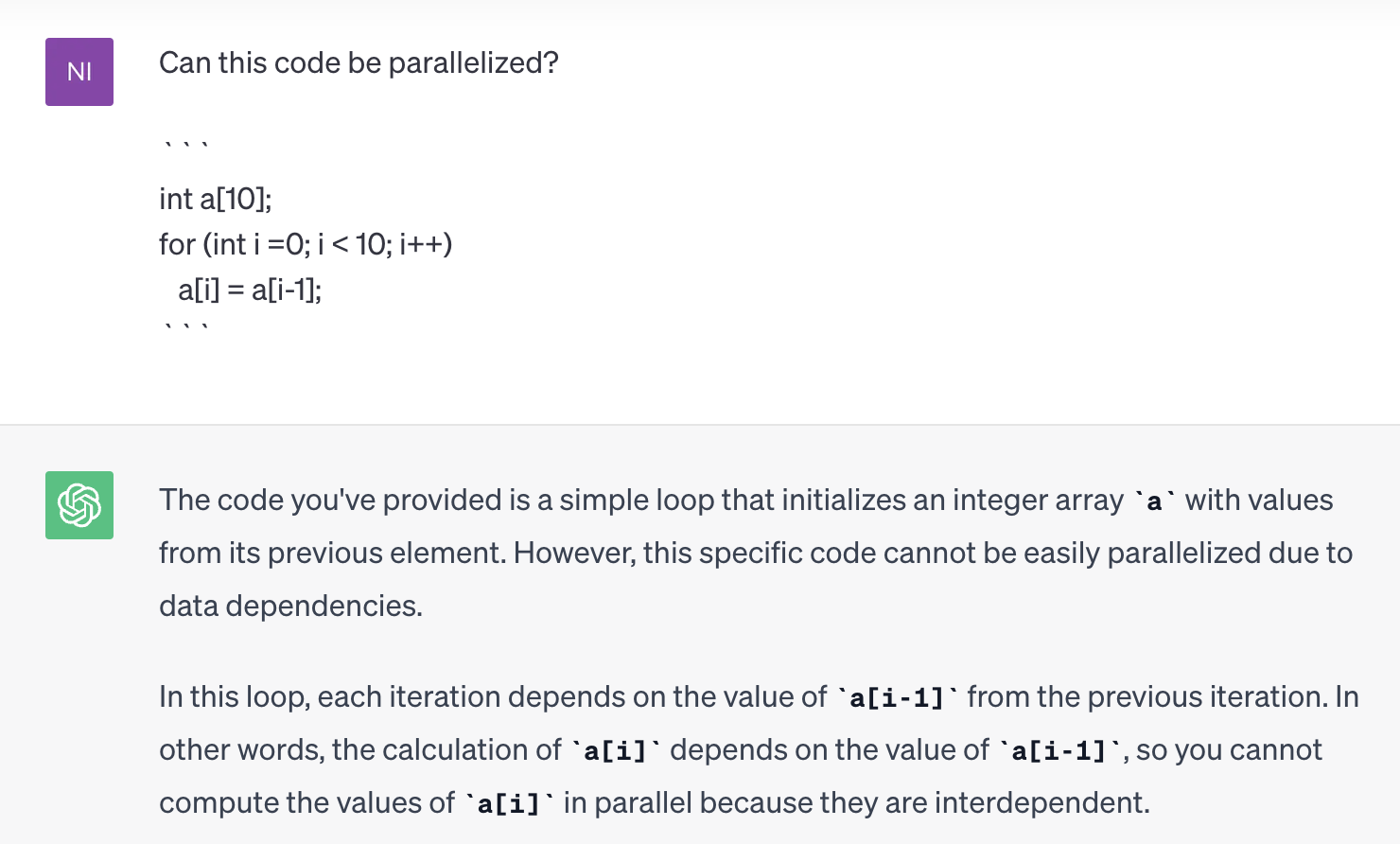Click the phrase 'from its previous element.'
This screenshot has width=1400, height=844.
click(333, 553)
